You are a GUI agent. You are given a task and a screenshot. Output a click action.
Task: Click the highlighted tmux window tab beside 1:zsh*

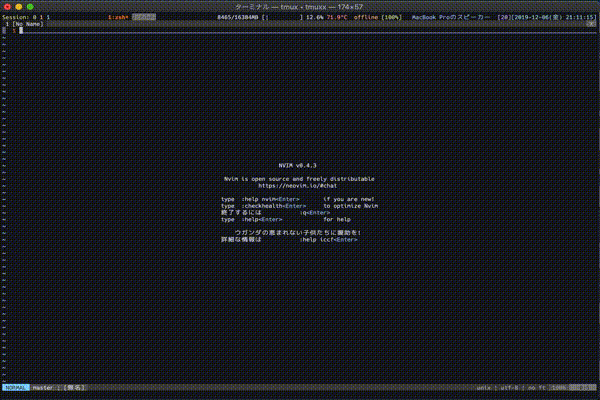coord(144,17)
